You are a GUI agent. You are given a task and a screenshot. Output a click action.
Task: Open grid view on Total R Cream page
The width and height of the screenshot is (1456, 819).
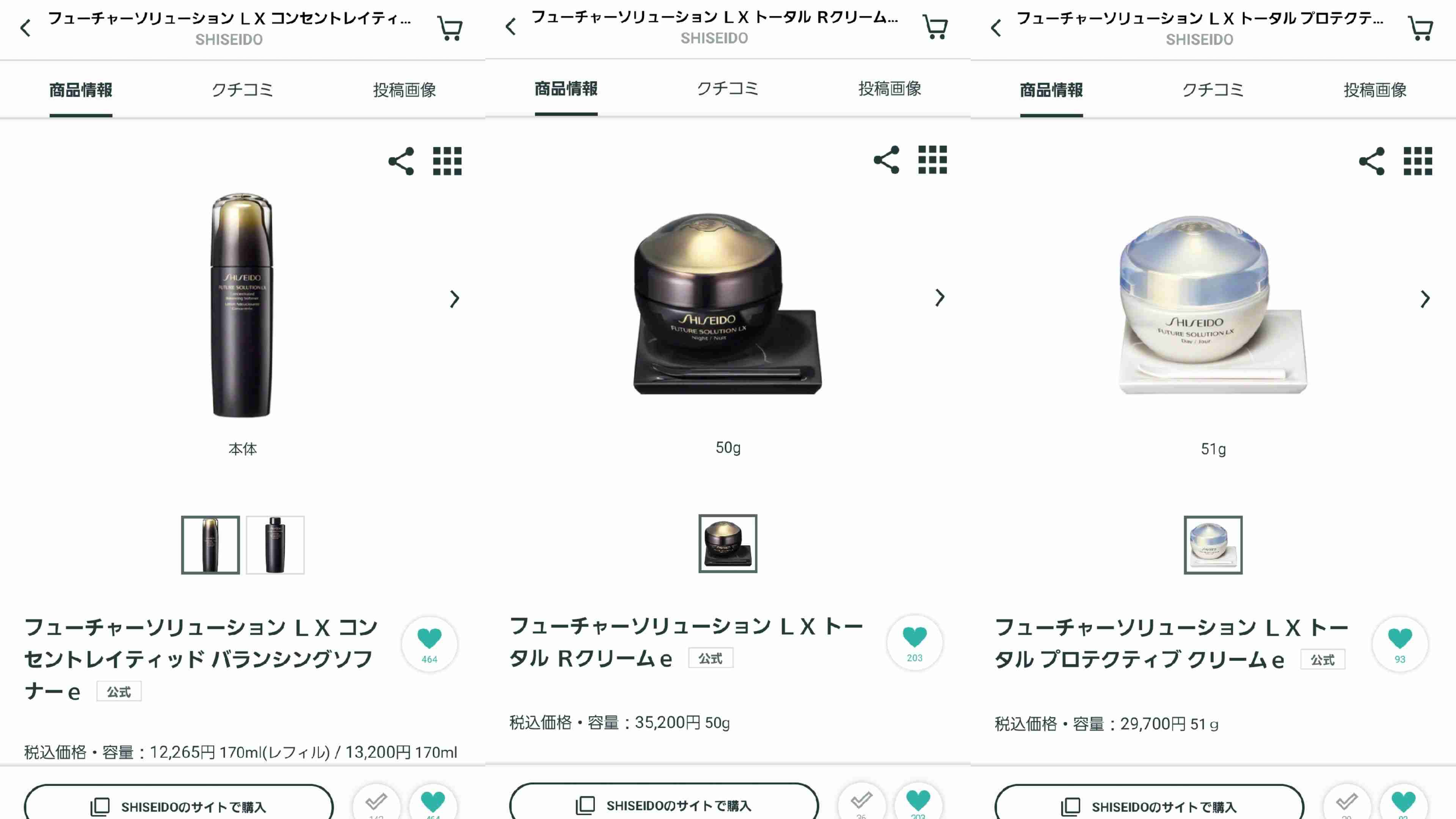click(x=933, y=160)
